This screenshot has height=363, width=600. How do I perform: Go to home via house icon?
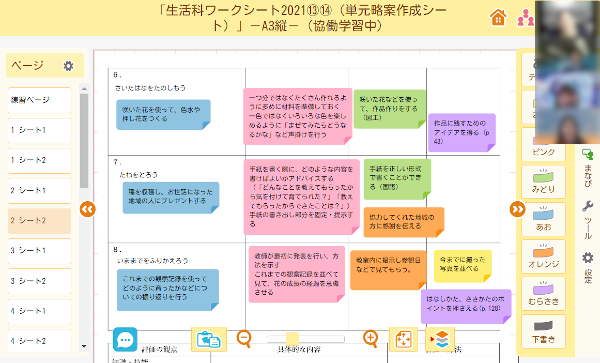pos(498,18)
